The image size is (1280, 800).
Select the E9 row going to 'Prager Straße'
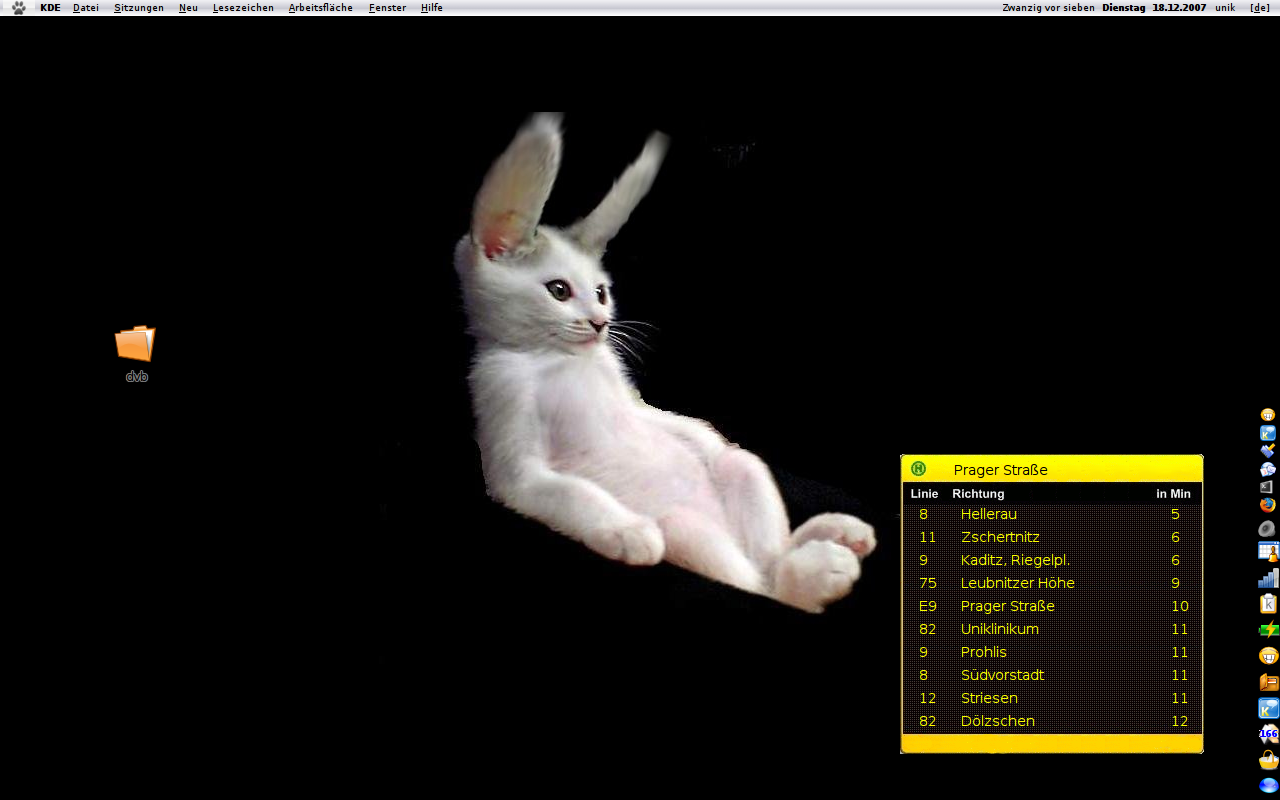[x=1052, y=606]
